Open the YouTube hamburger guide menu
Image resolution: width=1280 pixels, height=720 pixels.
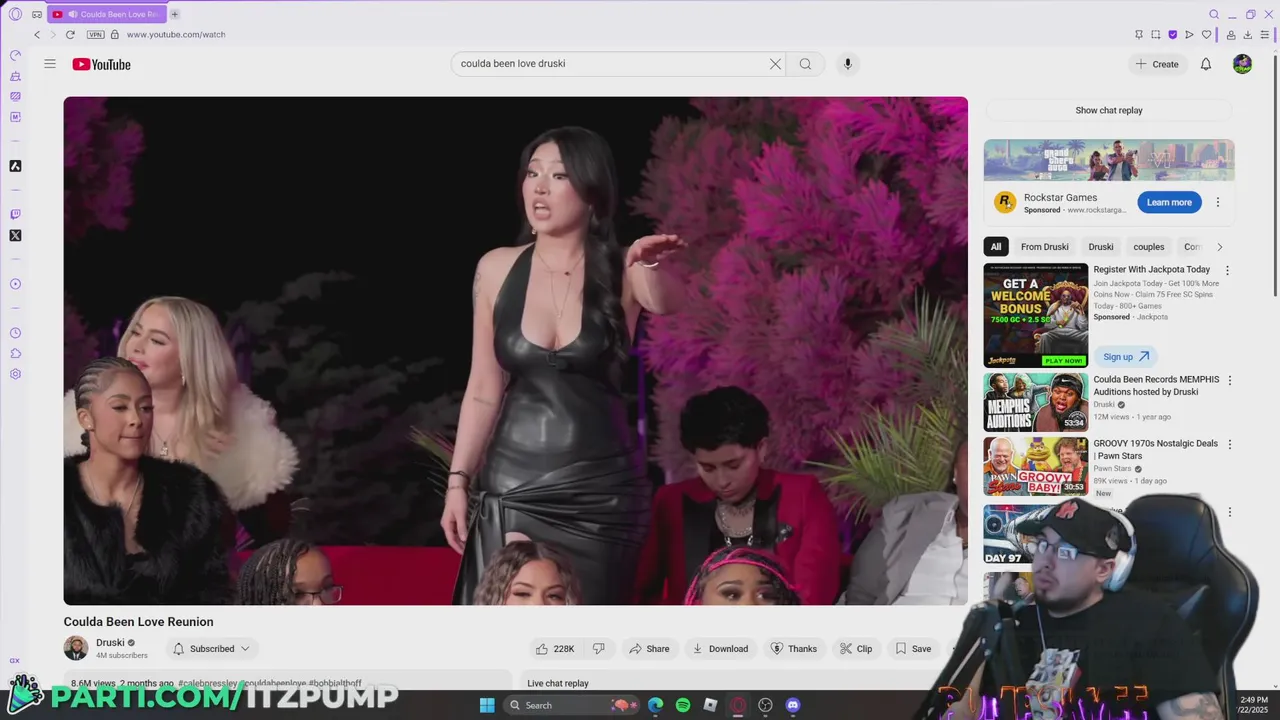[x=50, y=64]
